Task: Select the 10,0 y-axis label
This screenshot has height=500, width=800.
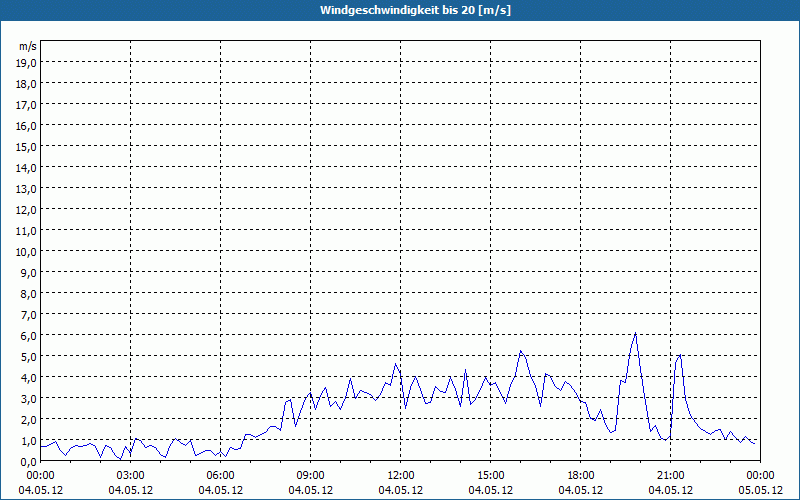Action: 27,252
